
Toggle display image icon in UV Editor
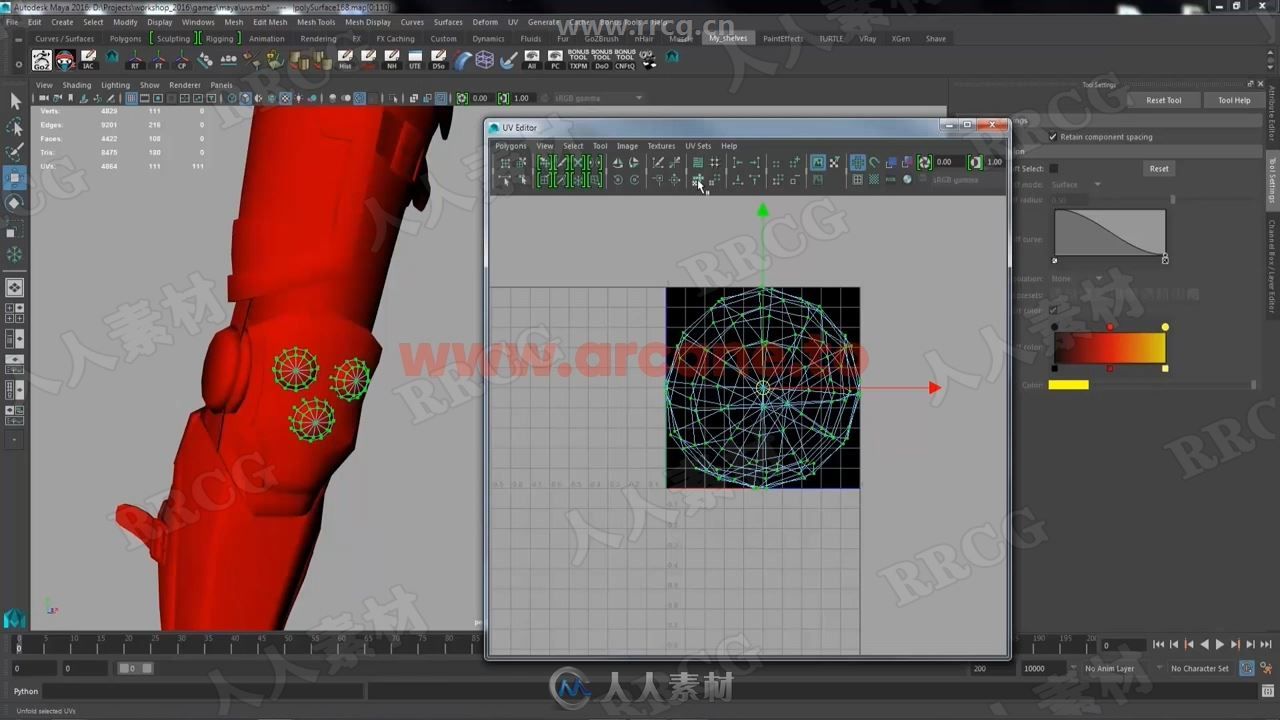818,162
